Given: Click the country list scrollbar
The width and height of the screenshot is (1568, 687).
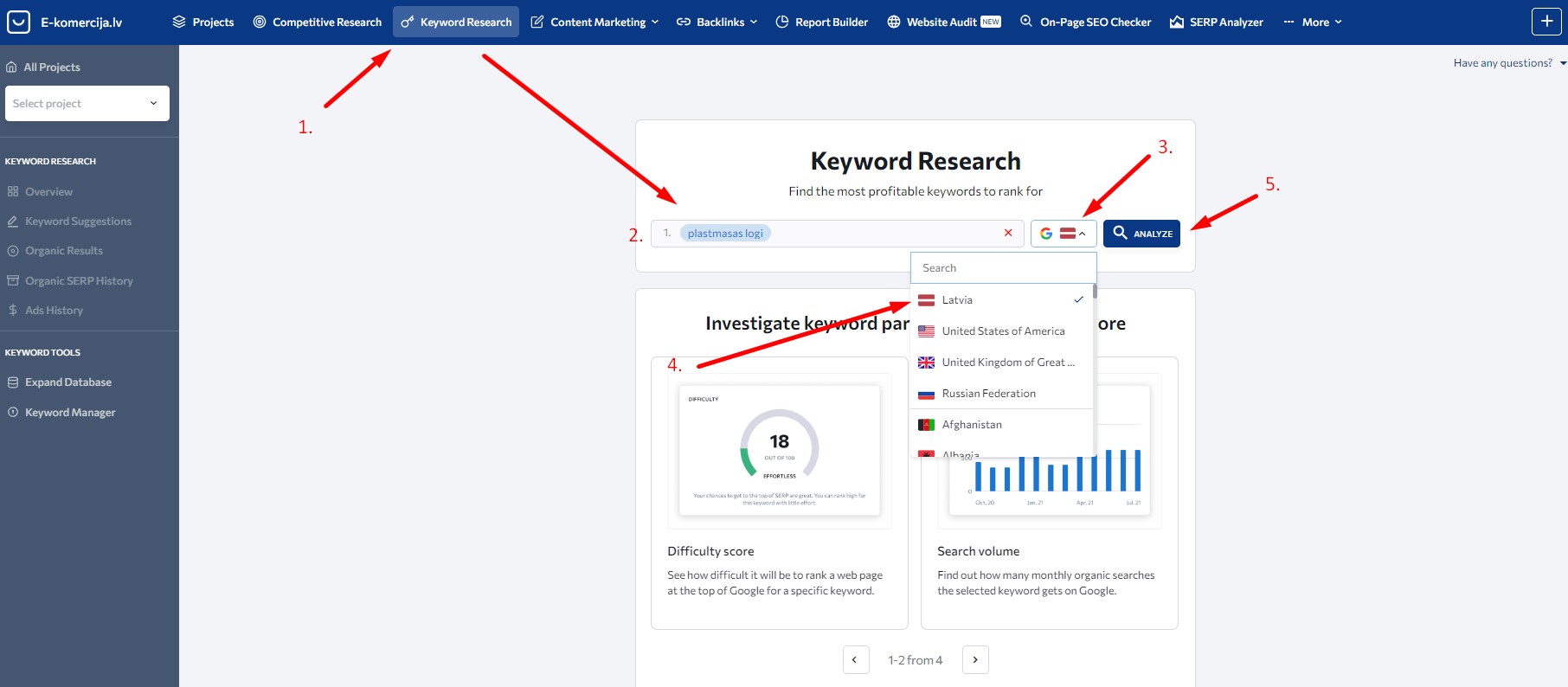Looking at the screenshot, I should click(x=1095, y=292).
